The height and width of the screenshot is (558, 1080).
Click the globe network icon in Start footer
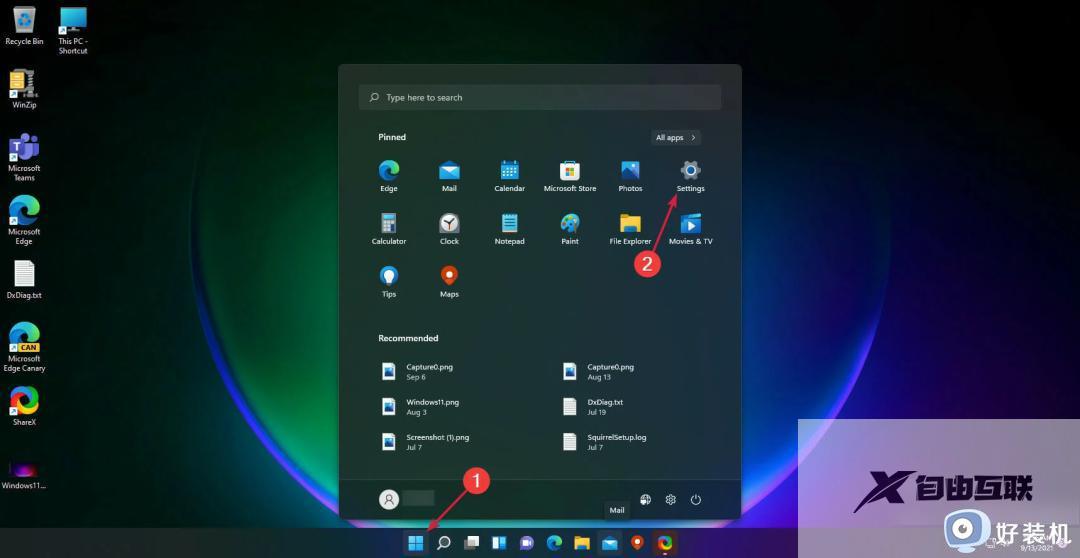click(x=645, y=499)
